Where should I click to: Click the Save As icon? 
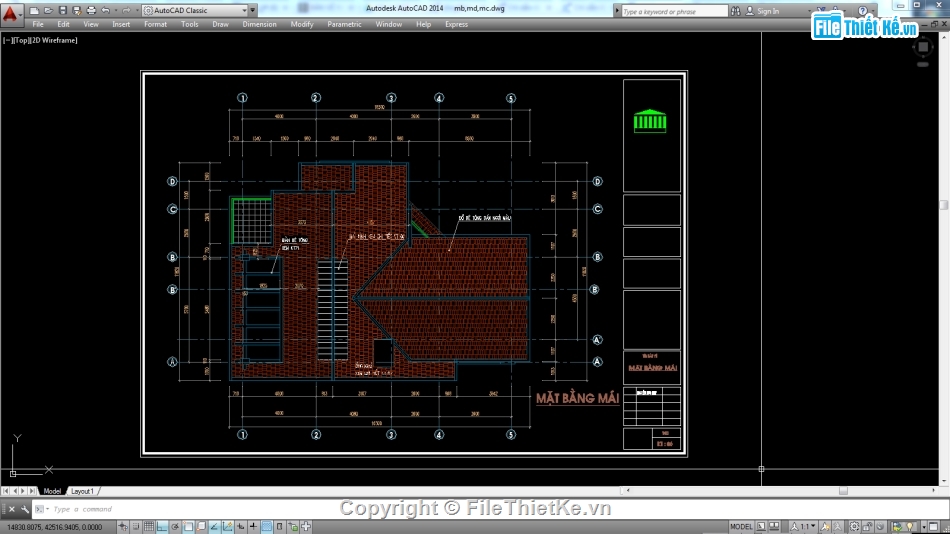tap(76, 10)
